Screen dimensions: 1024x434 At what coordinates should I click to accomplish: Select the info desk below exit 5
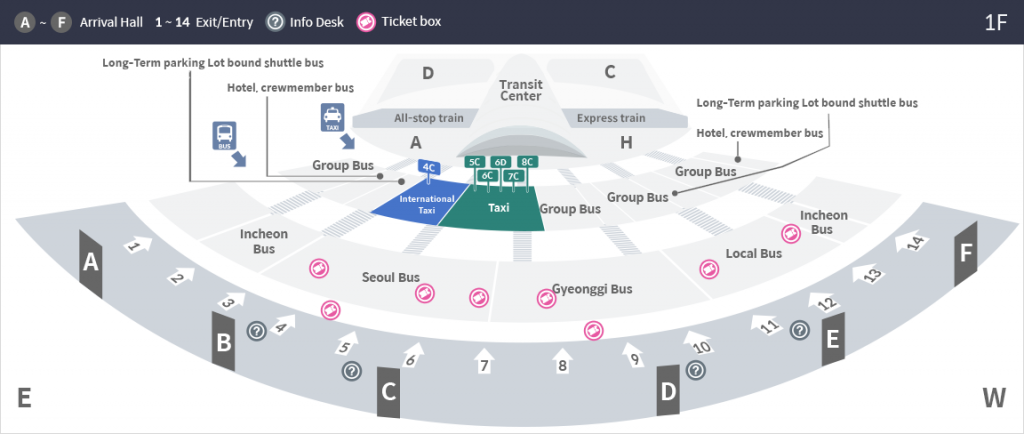pos(351,371)
